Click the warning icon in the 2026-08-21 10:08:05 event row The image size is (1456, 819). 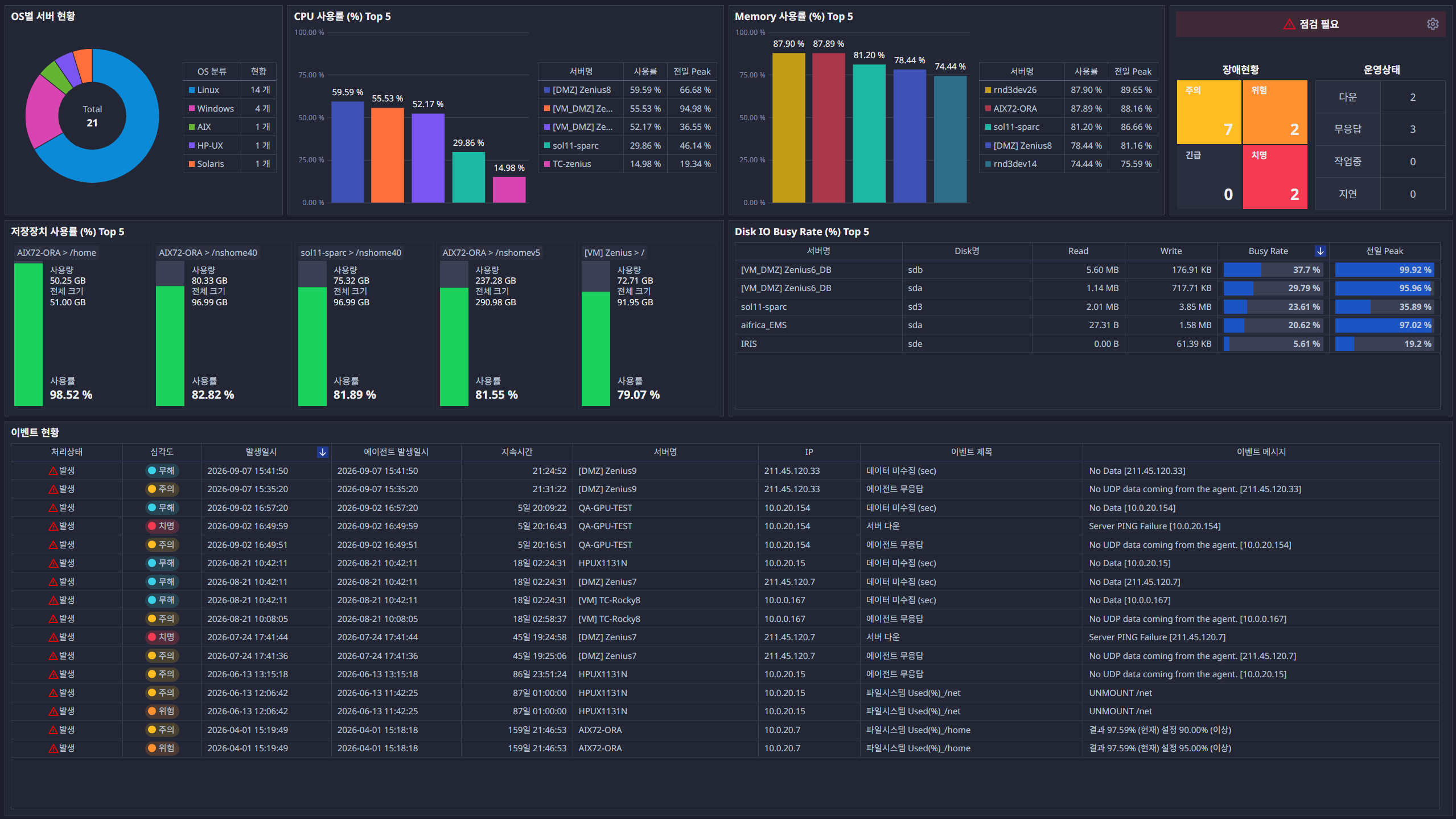click(x=53, y=619)
